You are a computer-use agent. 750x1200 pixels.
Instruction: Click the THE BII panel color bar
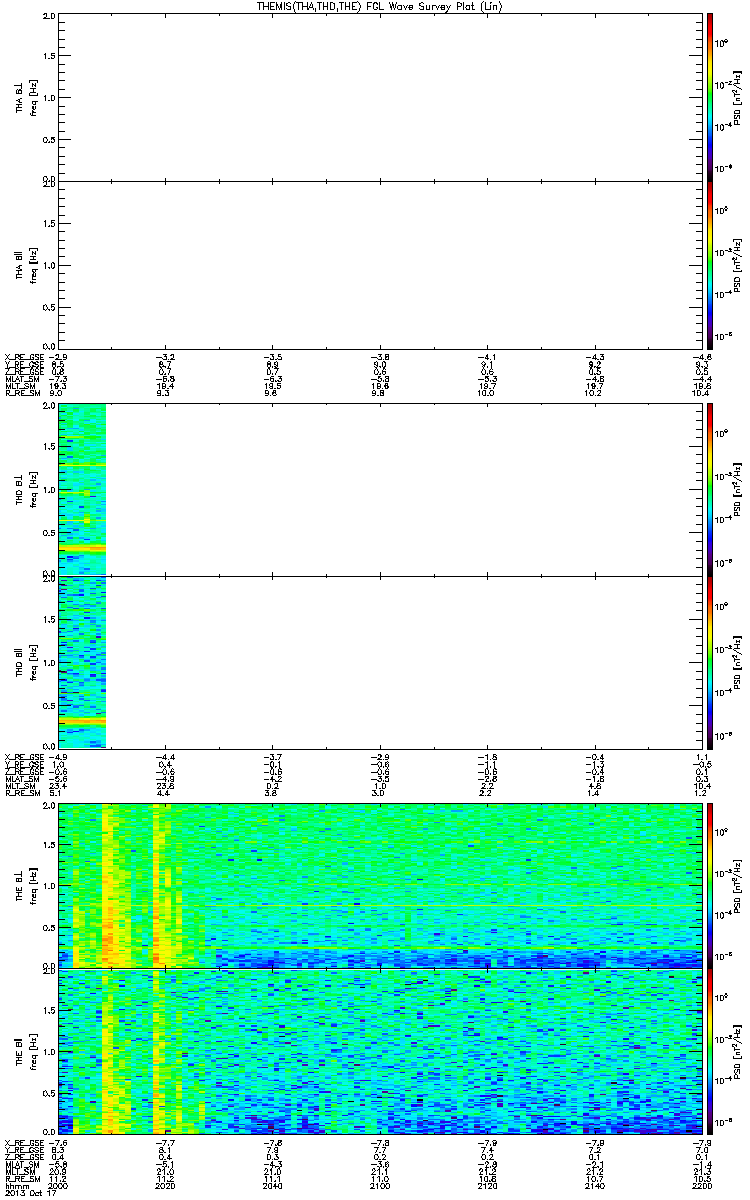709,1052
